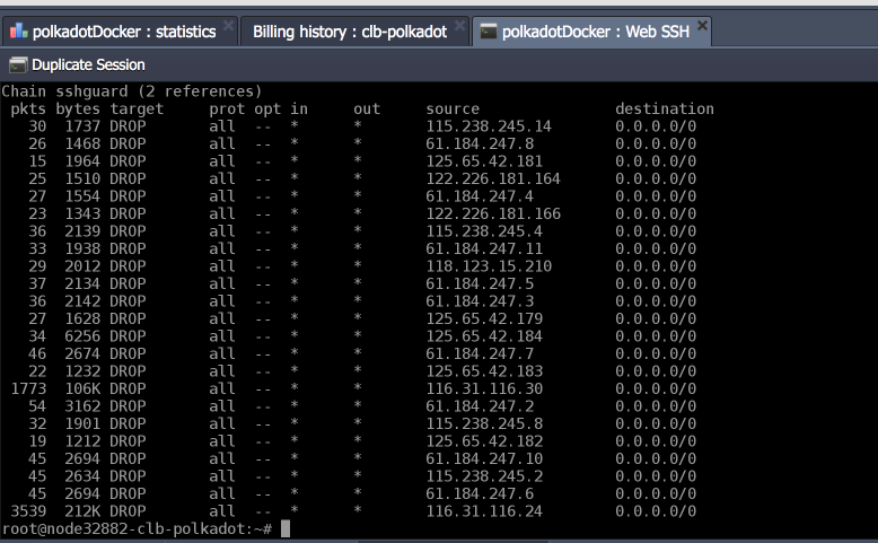Click source IP 116.31.116.30 row
The width and height of the screenshot is (878, 543).
[x=485, y=388]
